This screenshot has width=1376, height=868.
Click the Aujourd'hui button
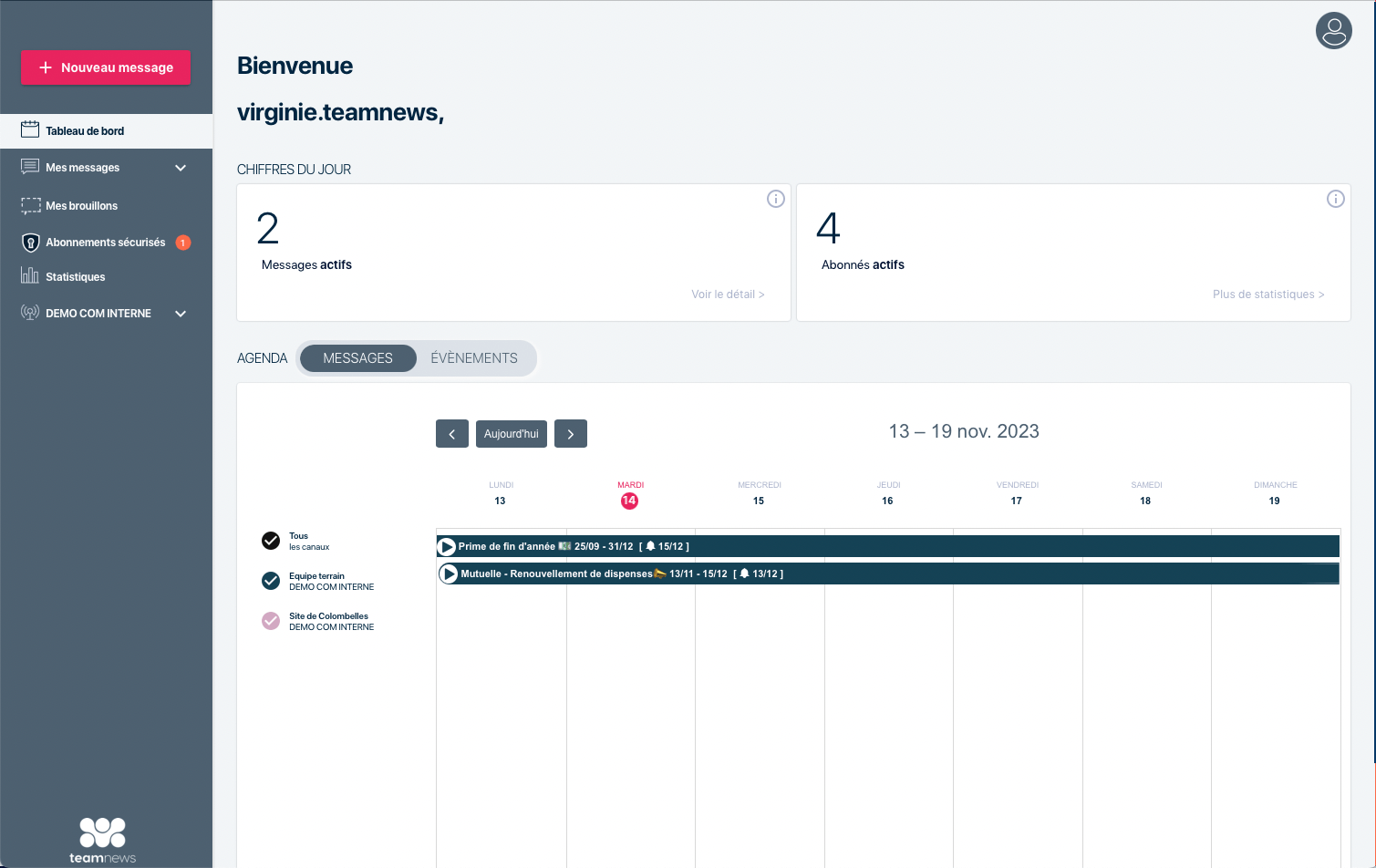click(511, 434)
